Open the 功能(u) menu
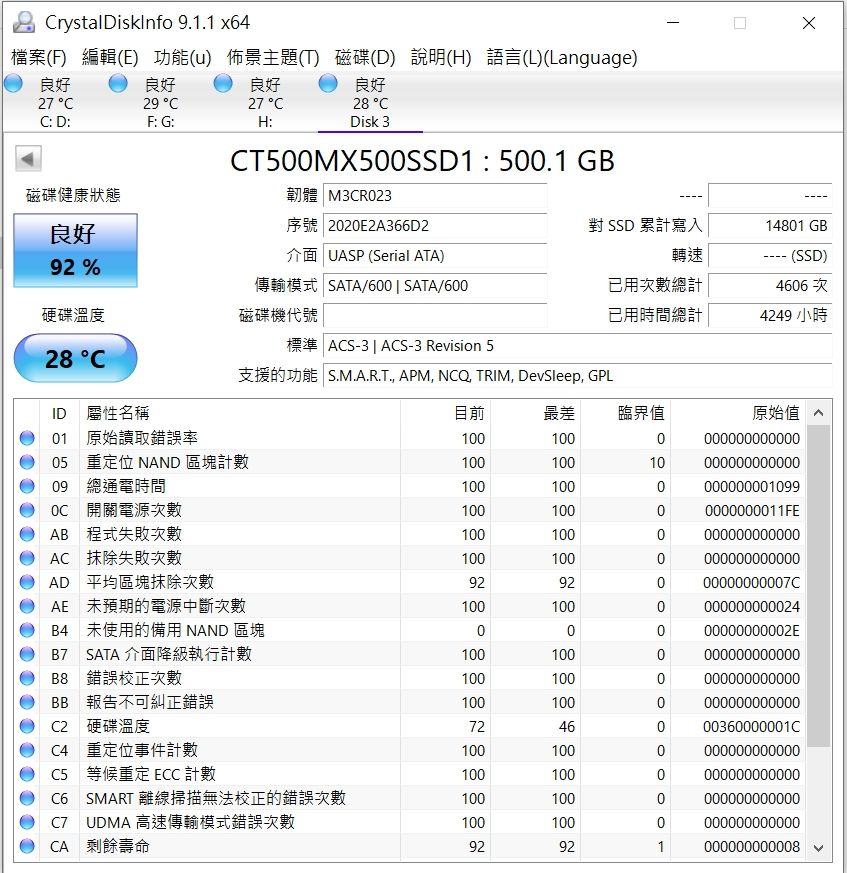The width and height of the screenshot is (847, 873). click(182, 57)
